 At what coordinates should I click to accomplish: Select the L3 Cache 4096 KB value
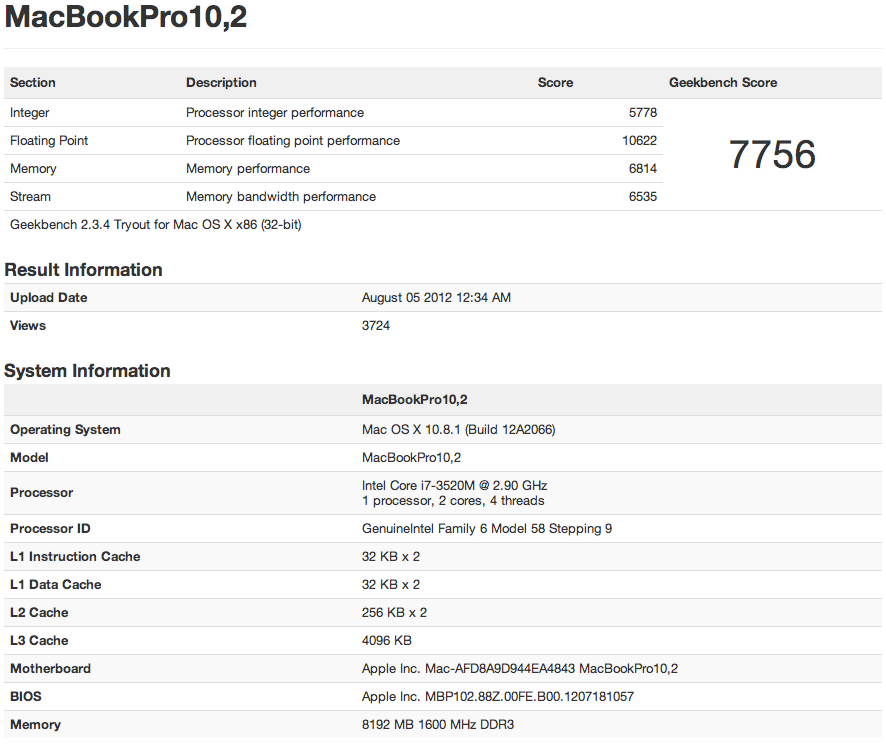(387, 641)
